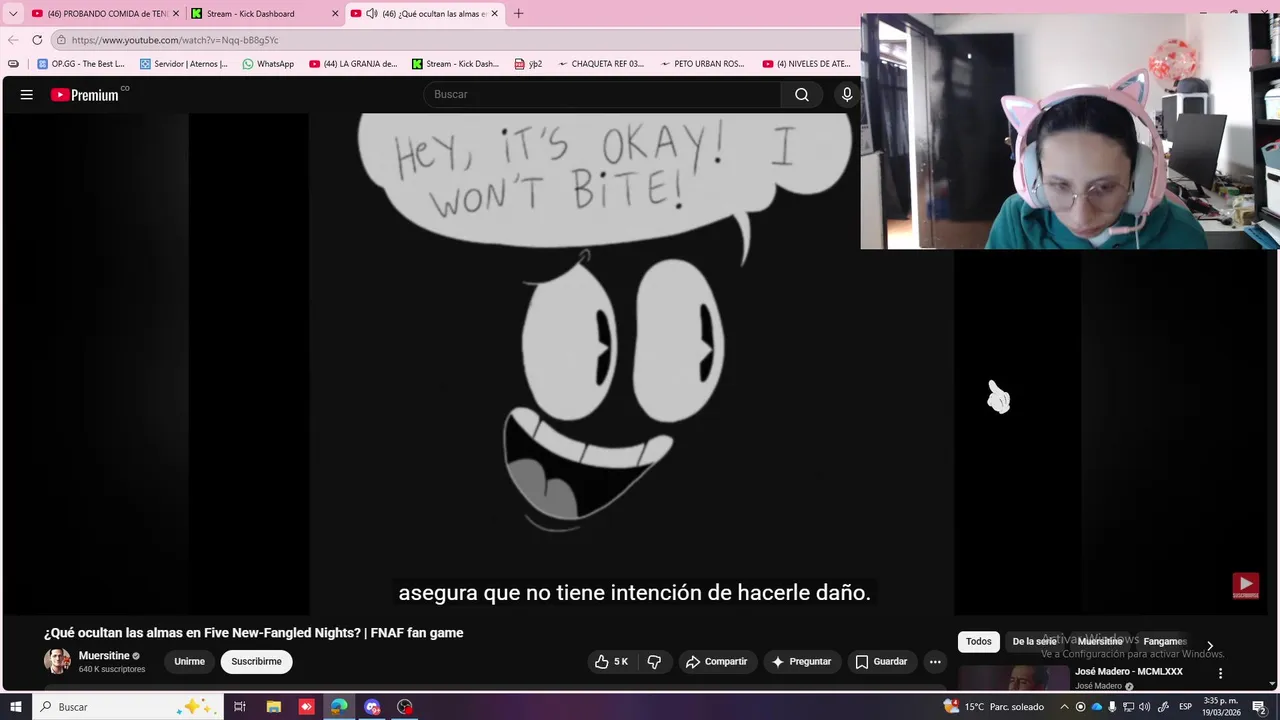Open the red app taskbar icon
The image size is (1280, 720).
click(306, 707)
